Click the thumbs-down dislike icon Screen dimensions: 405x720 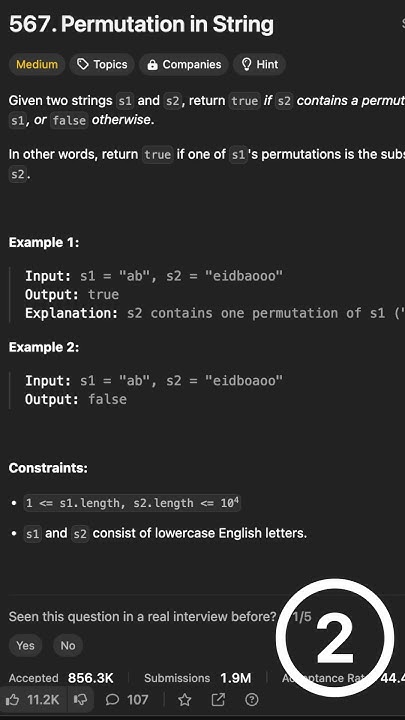81,700
